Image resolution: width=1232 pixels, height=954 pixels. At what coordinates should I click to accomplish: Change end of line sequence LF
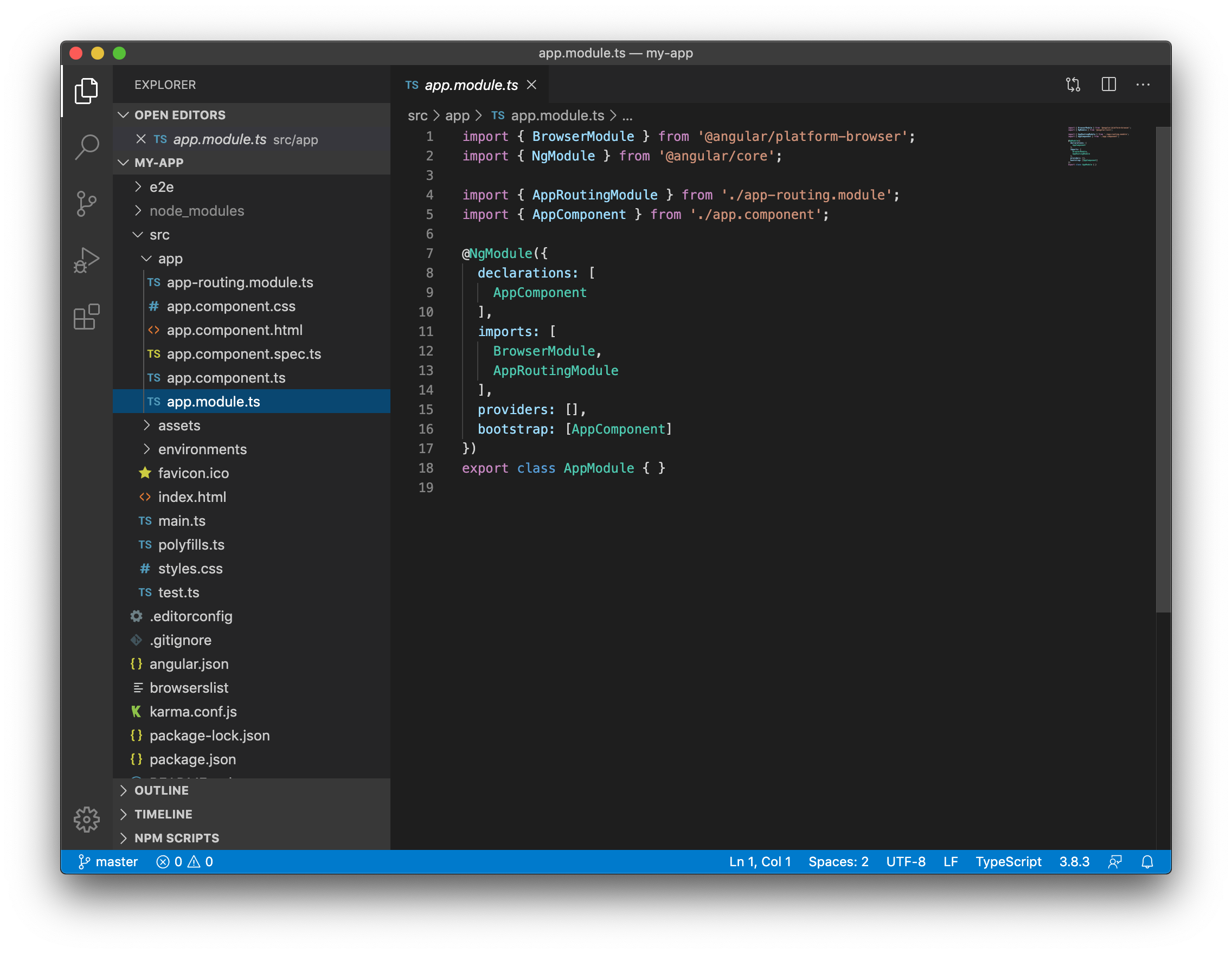click(x=951, y=861)
